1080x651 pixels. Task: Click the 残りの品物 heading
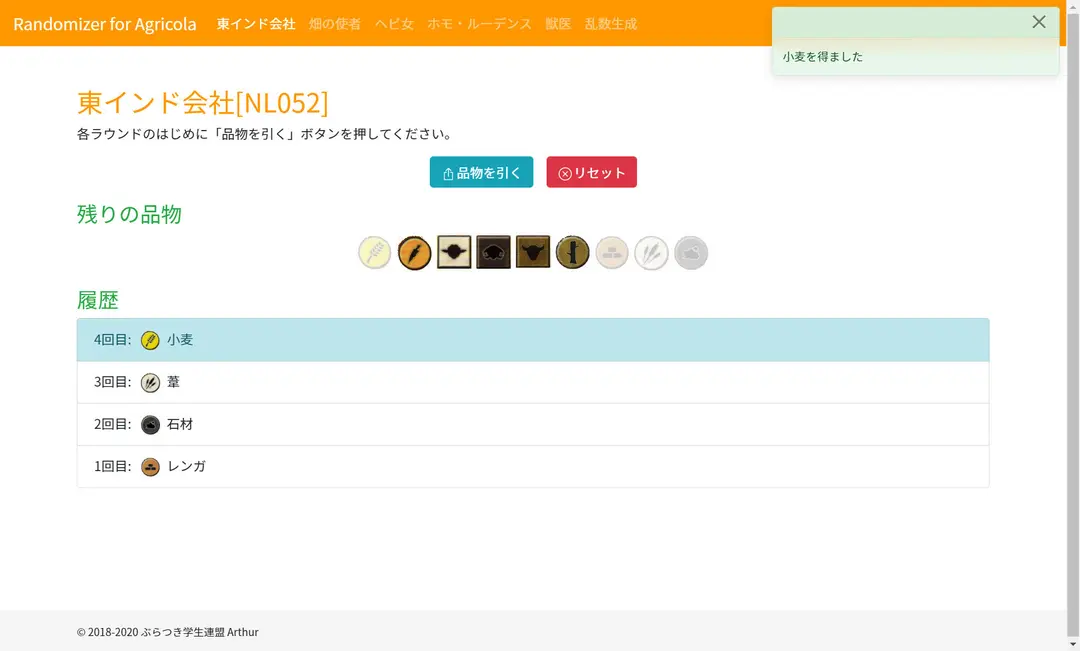click(129, 214)
